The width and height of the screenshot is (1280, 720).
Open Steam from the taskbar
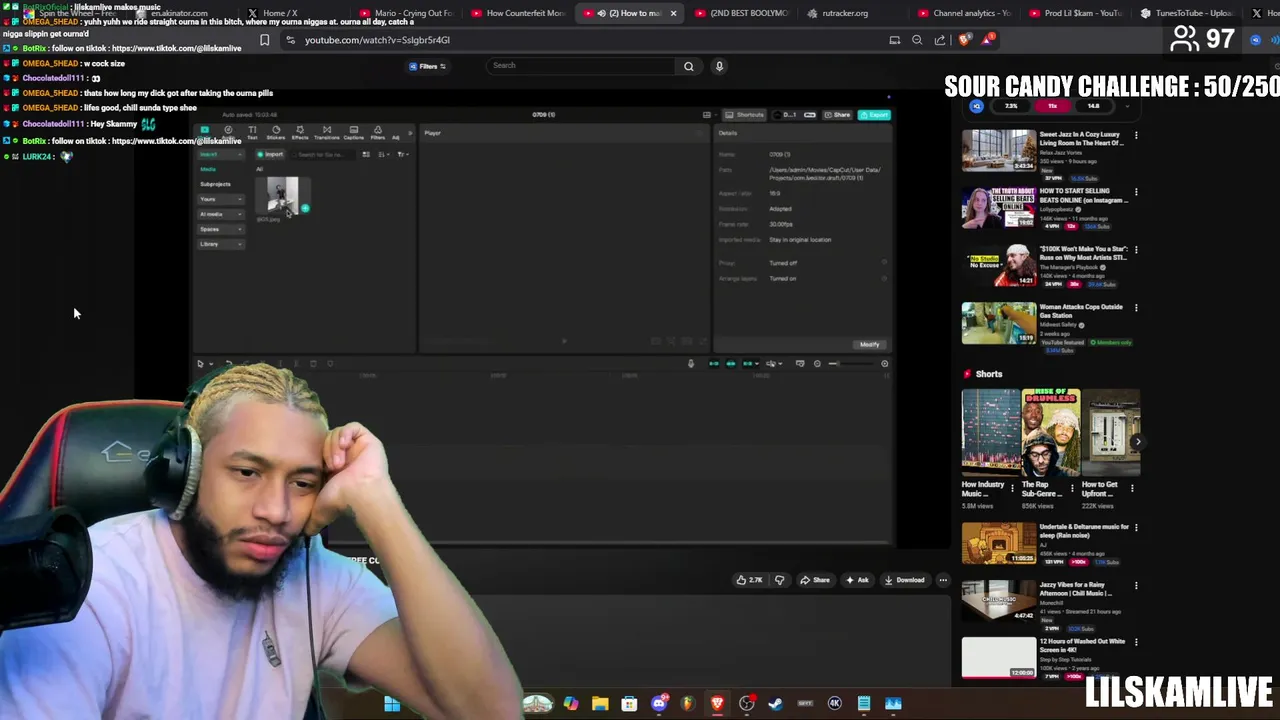(x=775, y=704)
